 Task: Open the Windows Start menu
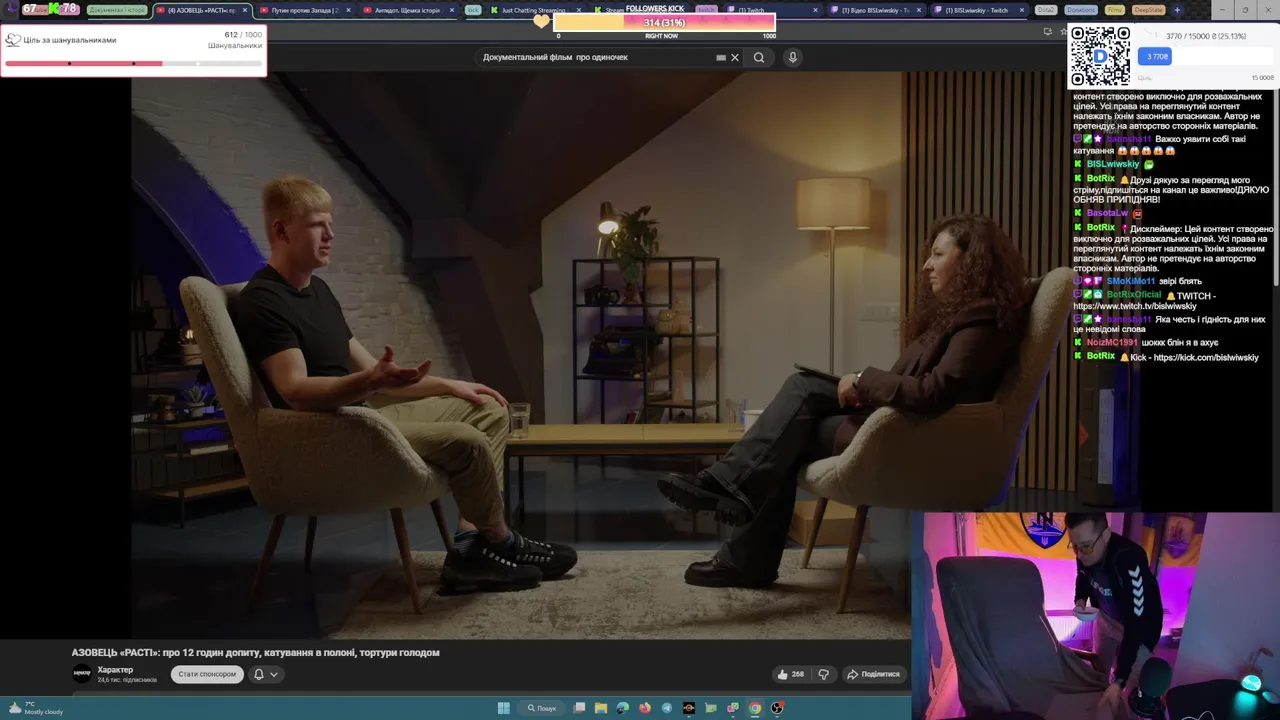[504, 708]
